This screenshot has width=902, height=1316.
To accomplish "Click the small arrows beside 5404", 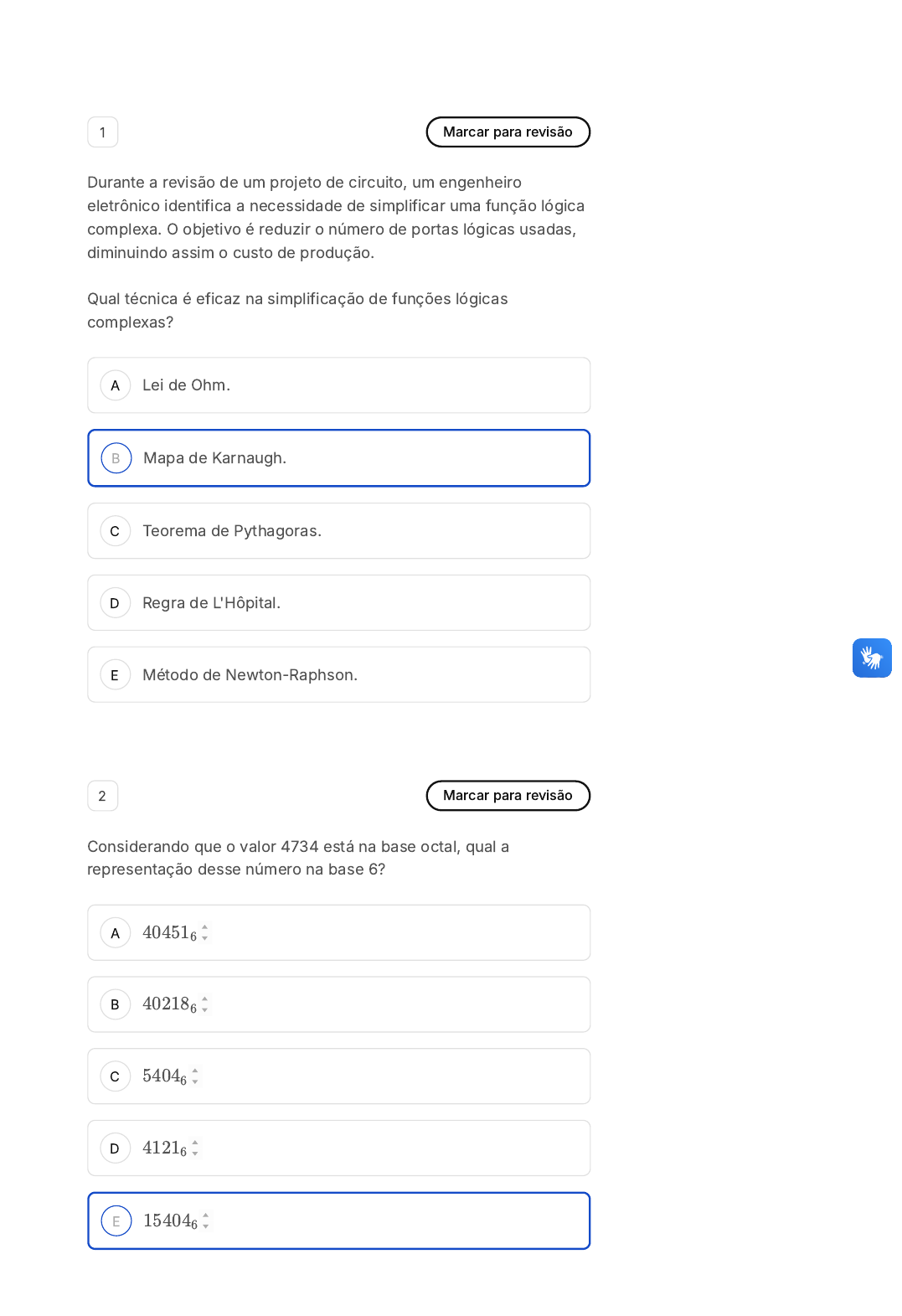I will coord(195,1076).
